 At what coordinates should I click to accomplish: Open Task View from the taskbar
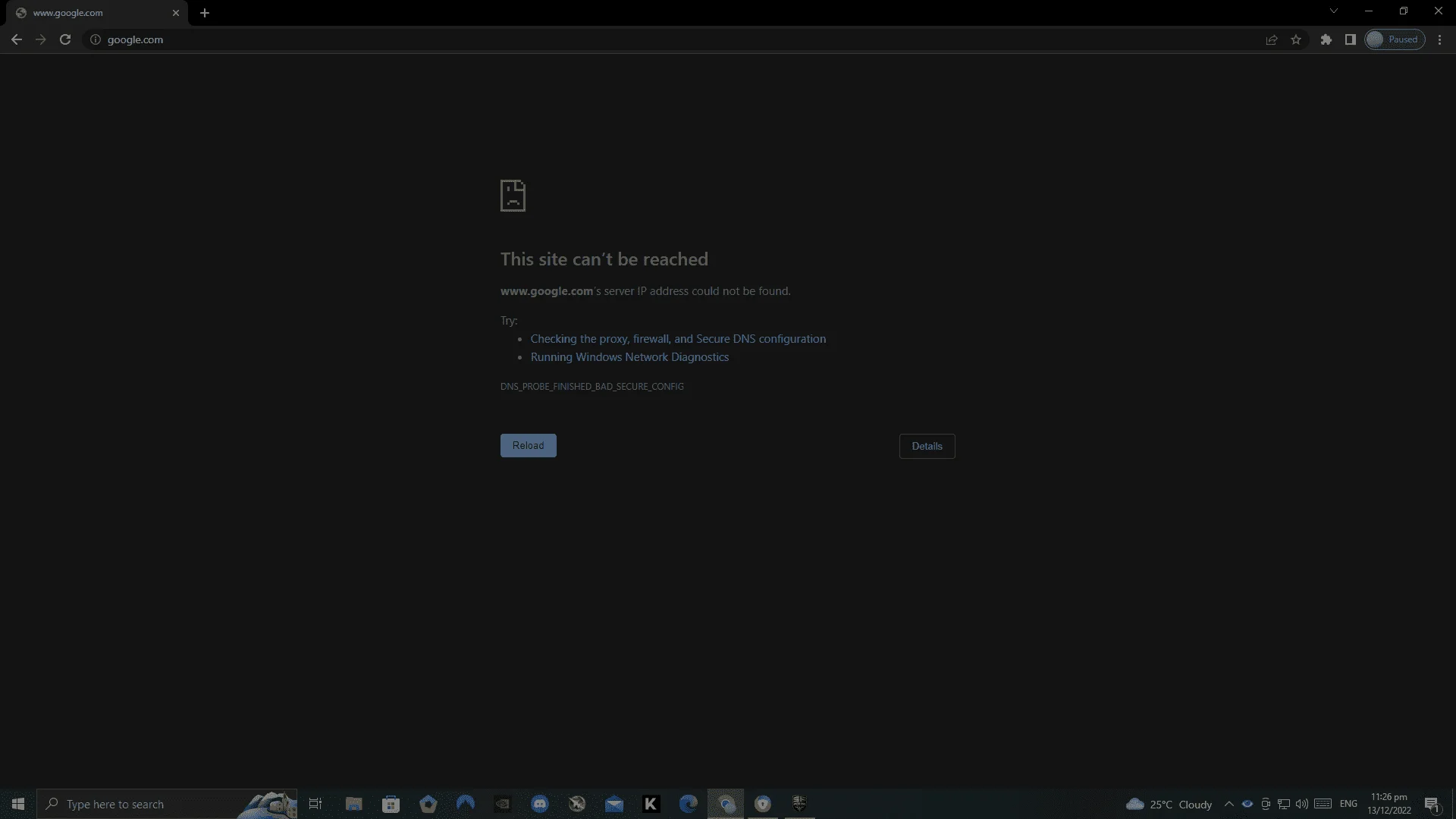(x=315, y=804)
